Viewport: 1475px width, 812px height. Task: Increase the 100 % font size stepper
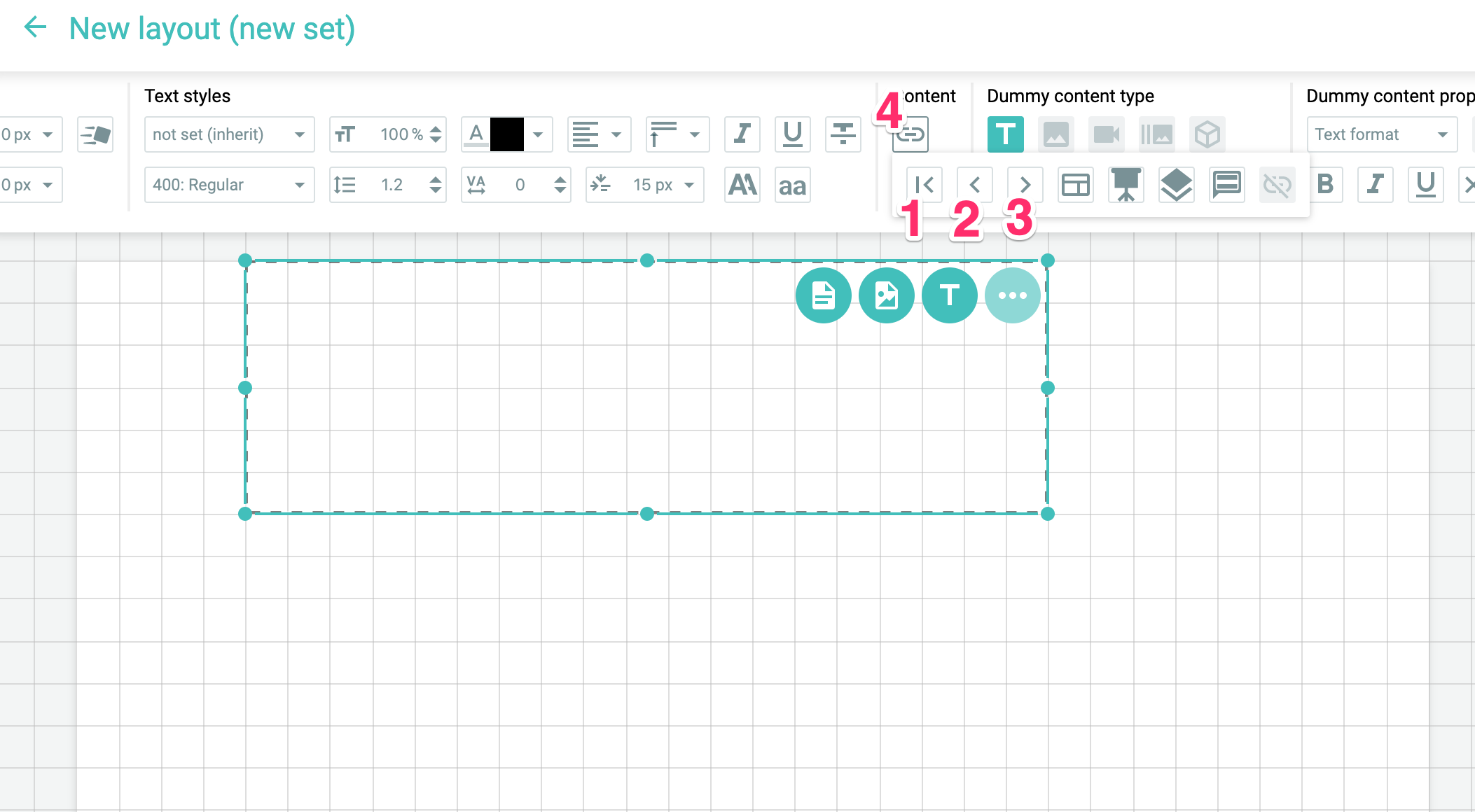pos(436,129)
